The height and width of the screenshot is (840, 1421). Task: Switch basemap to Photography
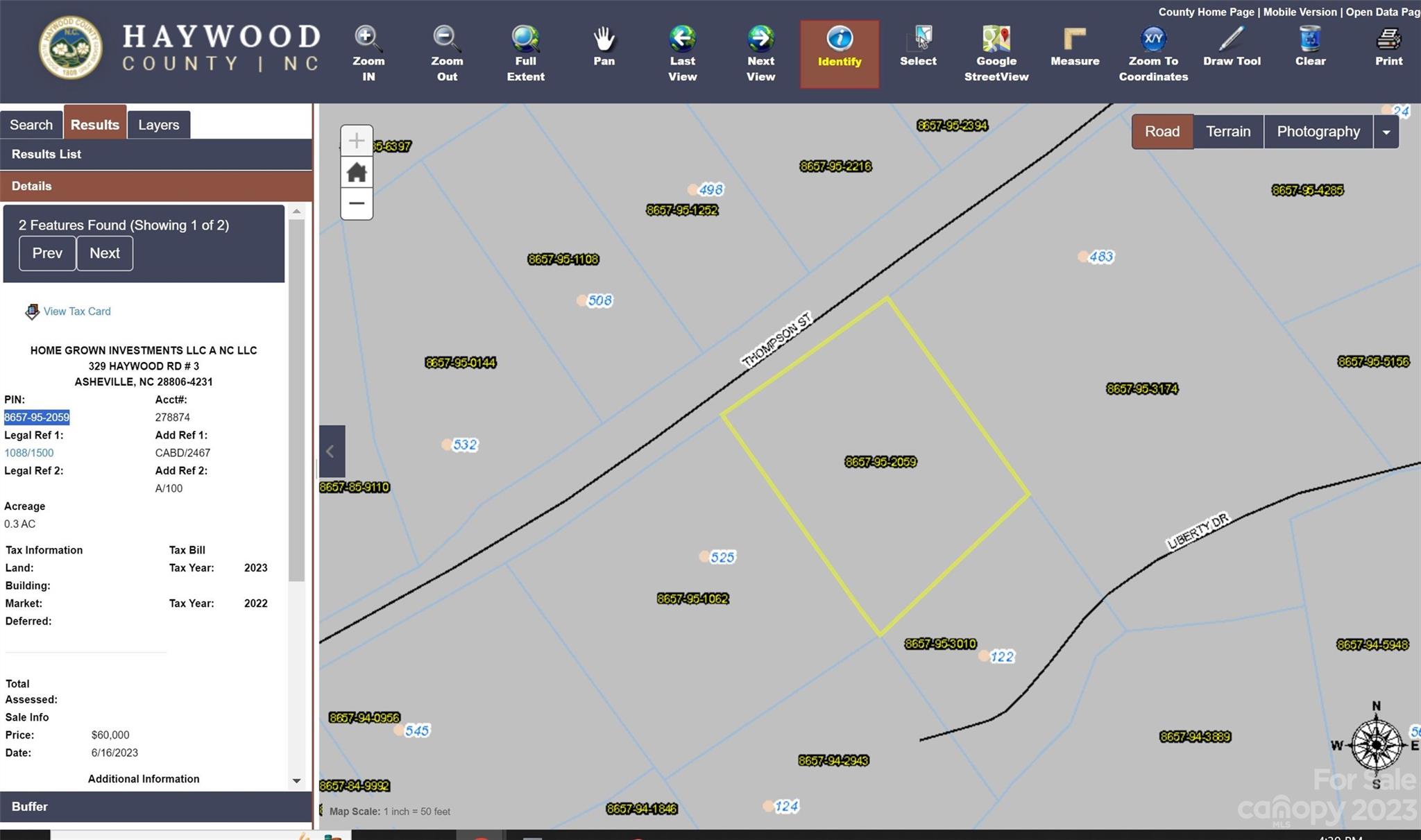click(1318, 132)
